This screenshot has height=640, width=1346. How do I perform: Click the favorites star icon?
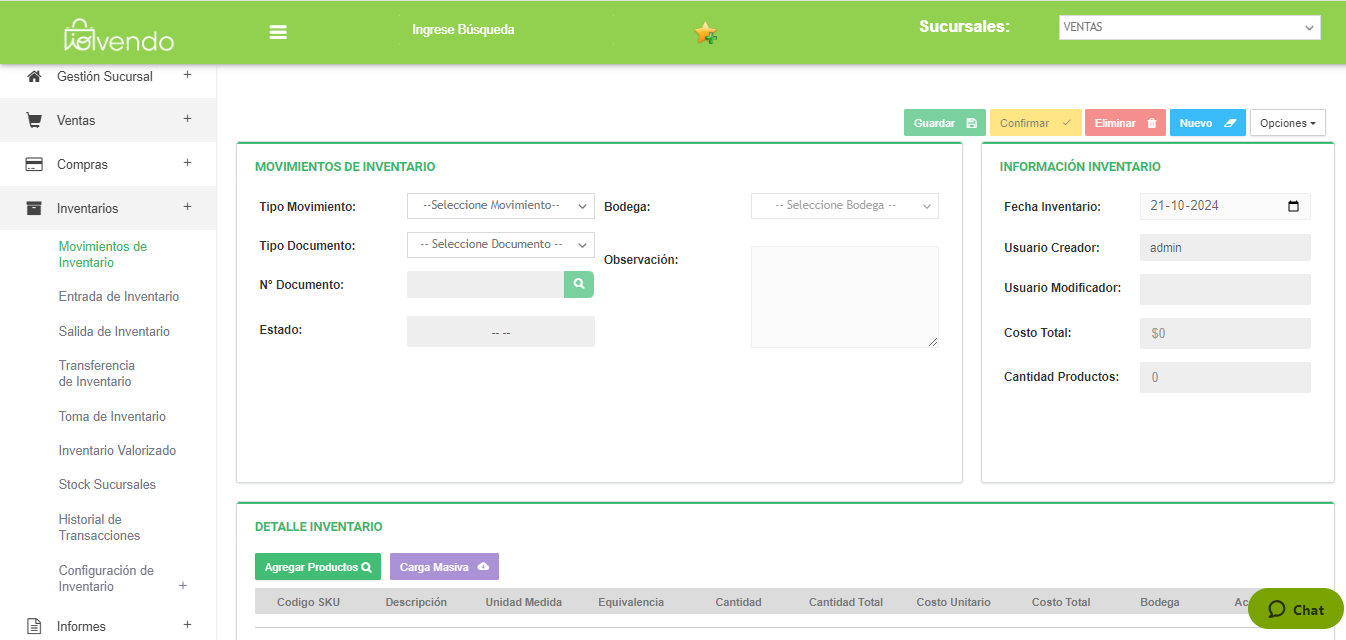pyautogui.click(x=705, y=33)
